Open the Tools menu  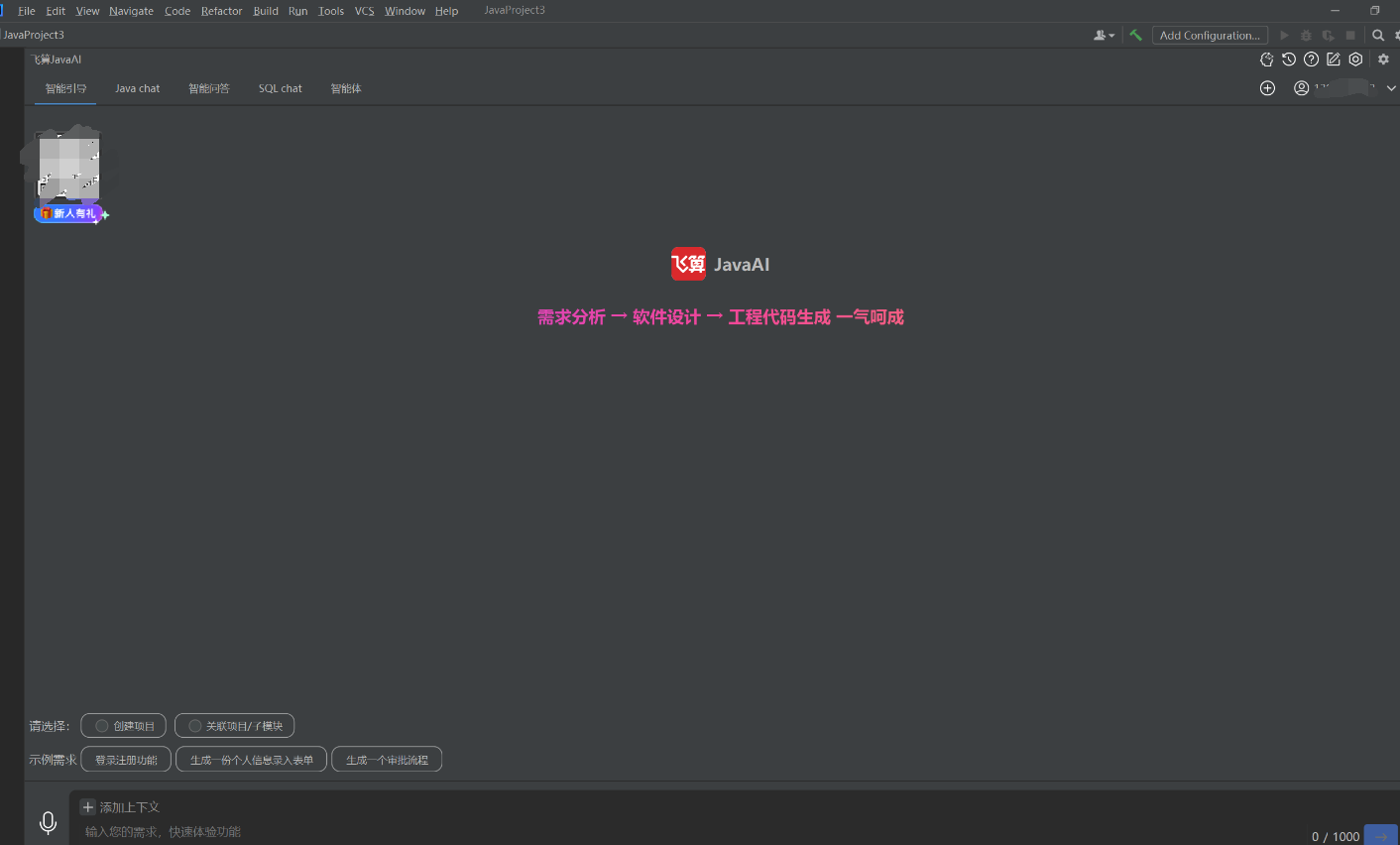pos(331,11)
